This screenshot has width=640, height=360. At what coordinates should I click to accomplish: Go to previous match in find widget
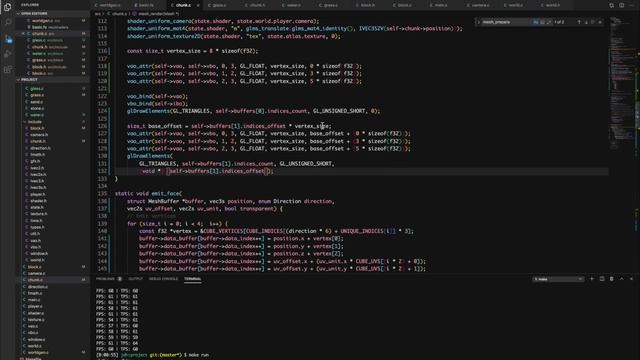(579, 22)
